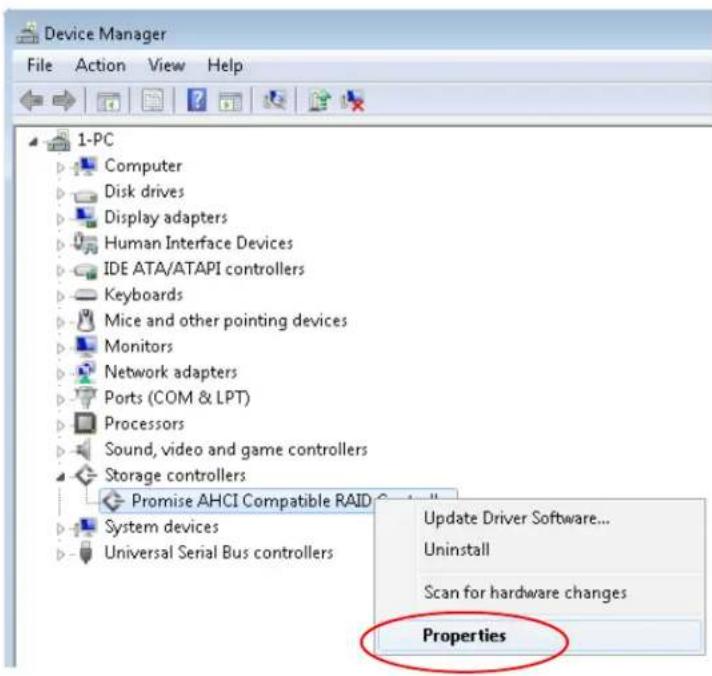Click the Storage controllers category icon

(85, 475)
